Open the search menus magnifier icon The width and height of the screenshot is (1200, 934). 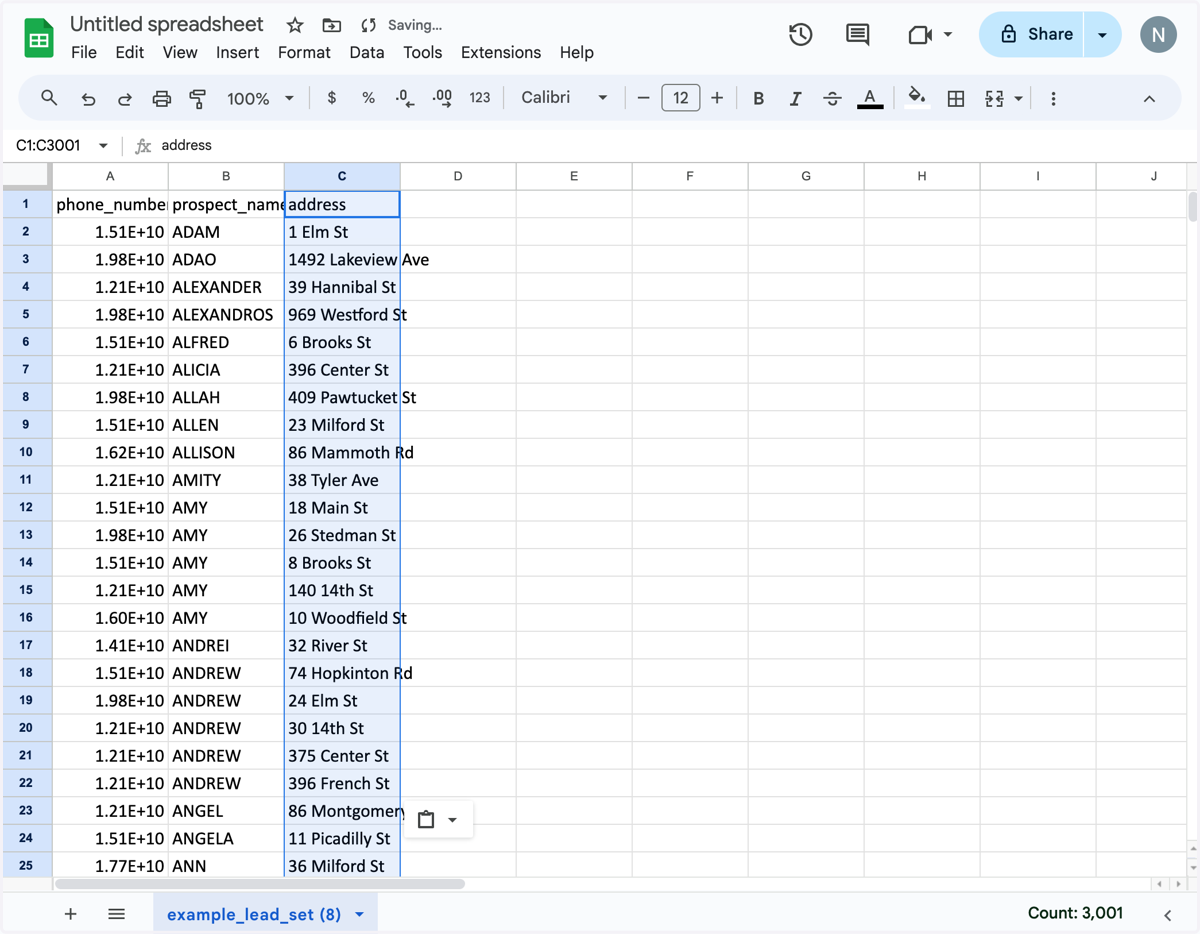coord(49,98)
